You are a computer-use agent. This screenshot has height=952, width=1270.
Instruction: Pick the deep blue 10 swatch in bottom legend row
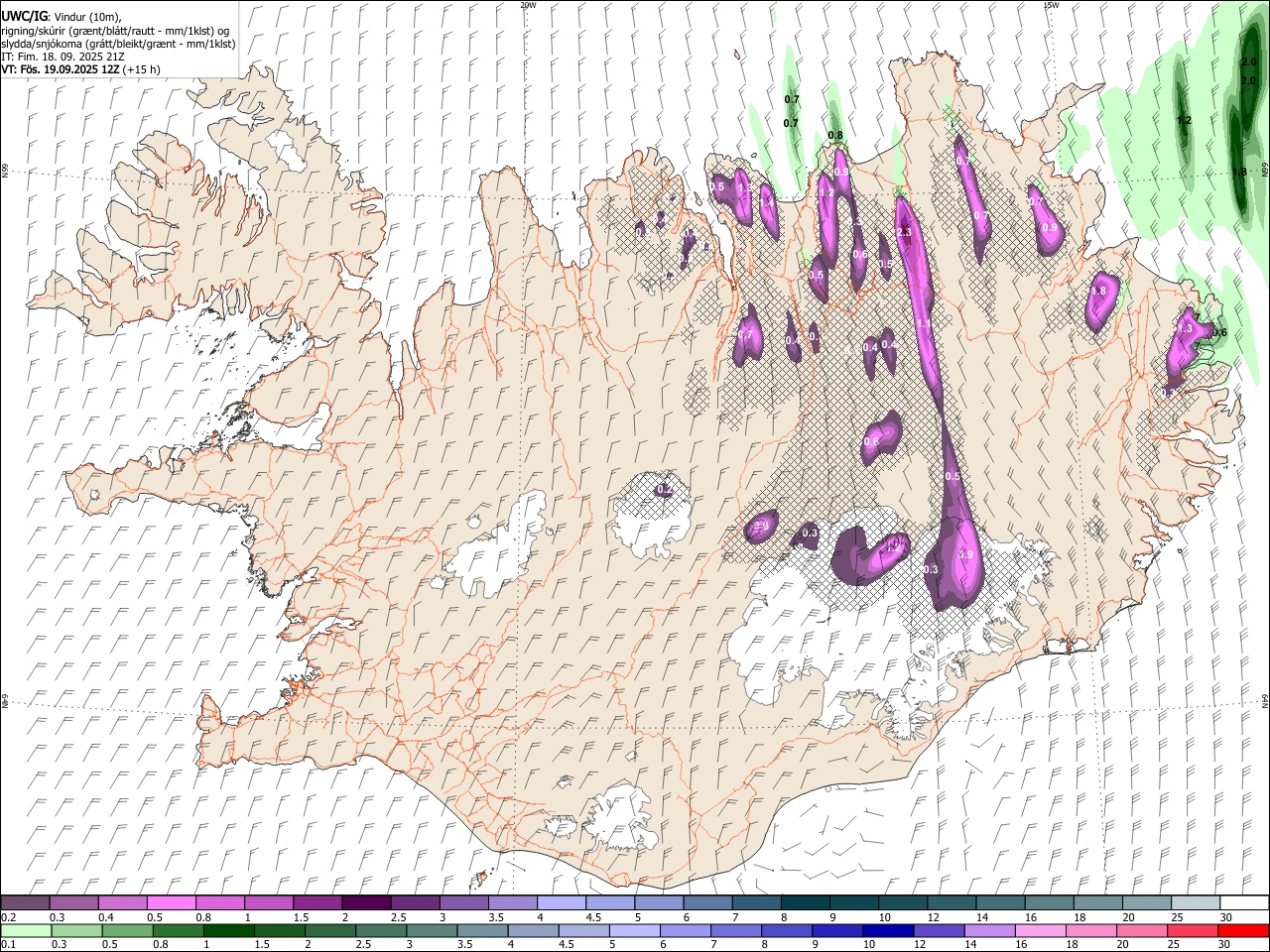[x=887, y=930]
